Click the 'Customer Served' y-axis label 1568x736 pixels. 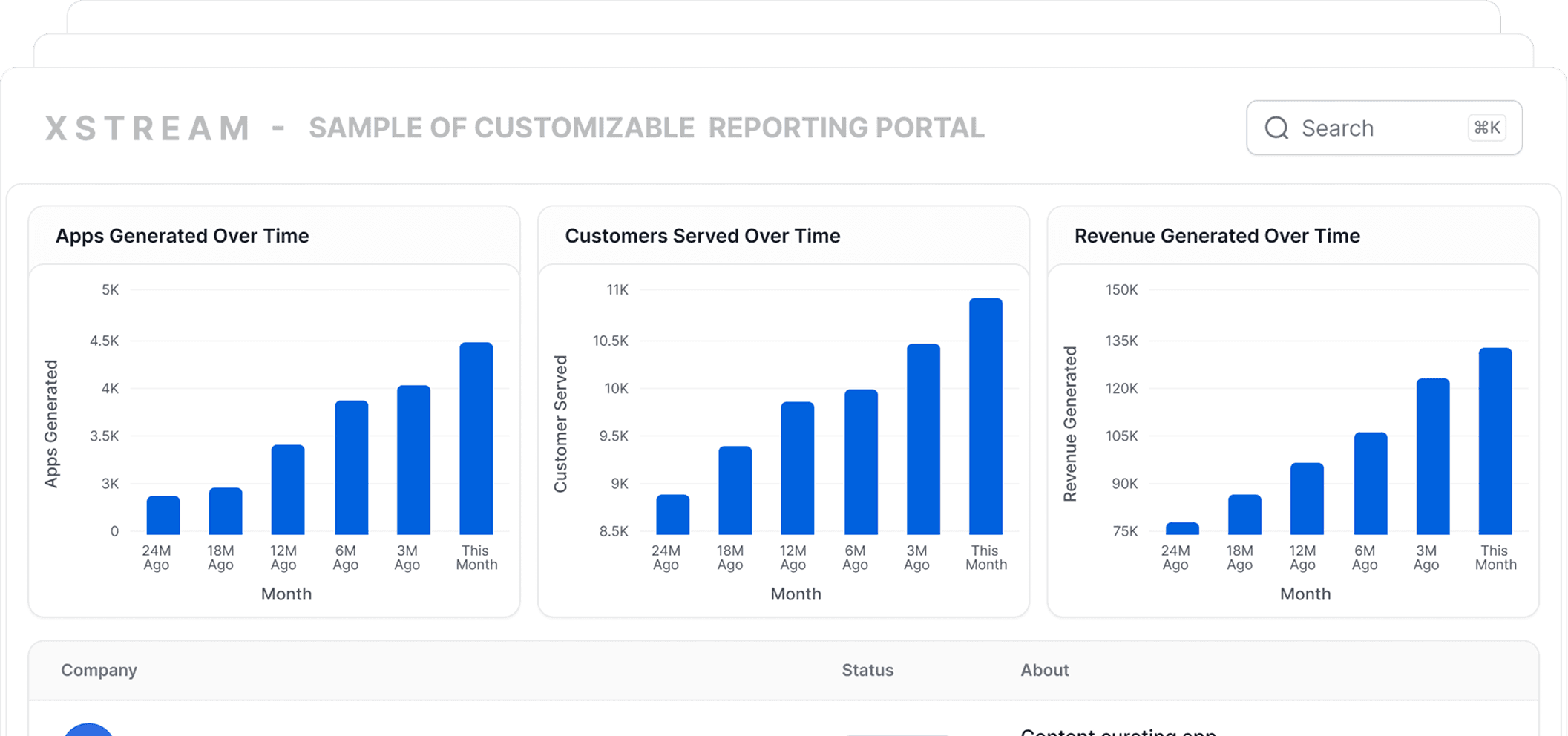561,424
